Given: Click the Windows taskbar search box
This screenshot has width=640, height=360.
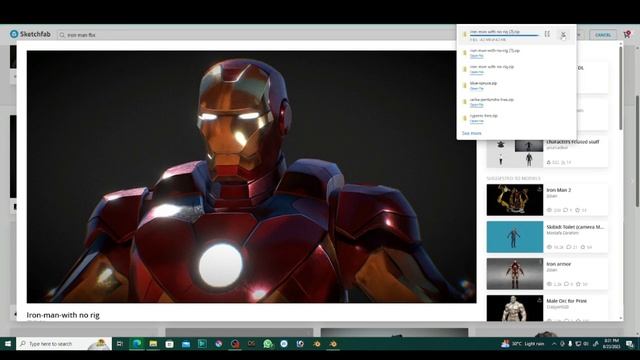Looking at the screenshot, I should [64, 344].
